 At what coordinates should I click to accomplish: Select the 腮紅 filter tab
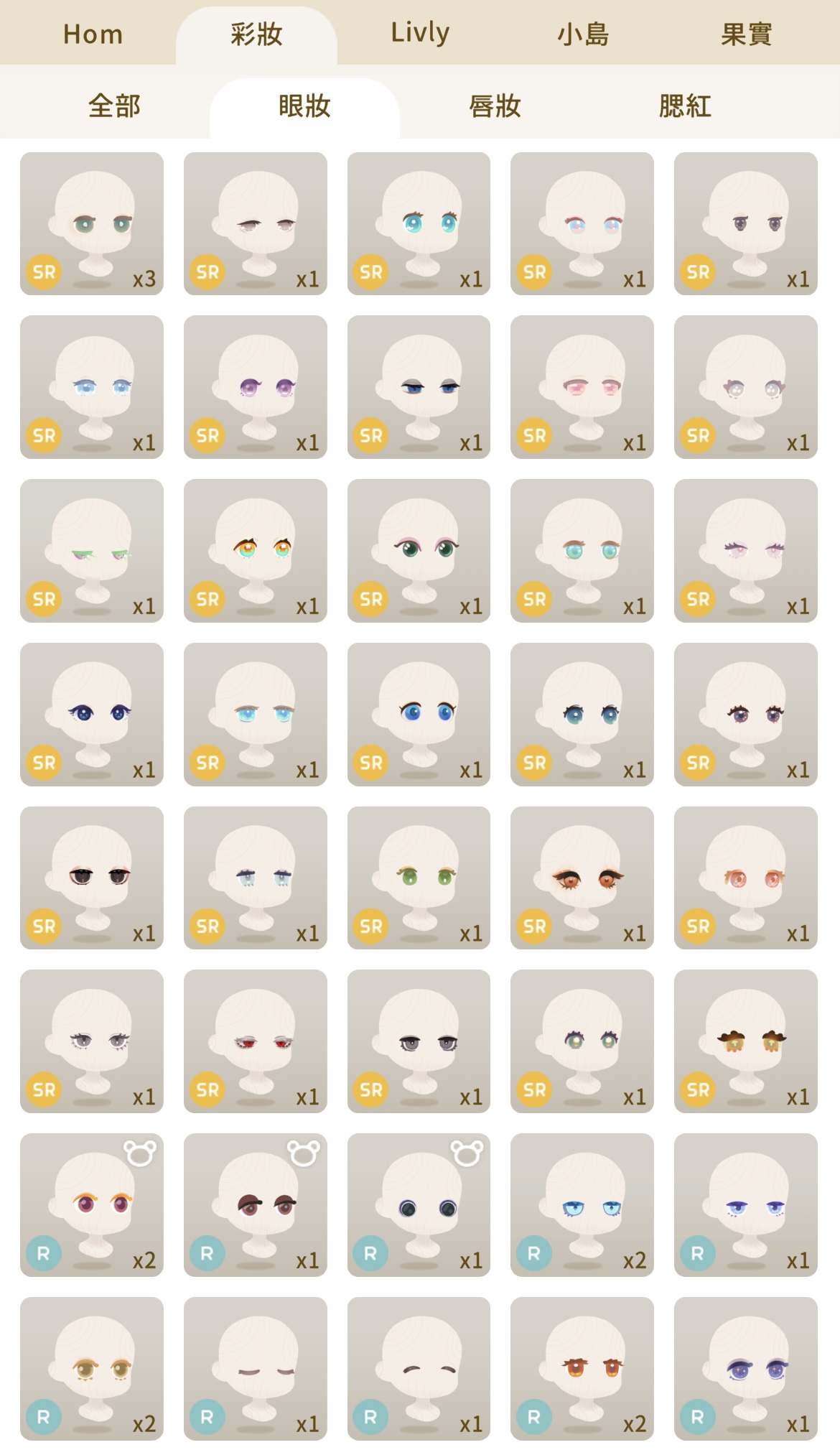tap(685, 106)
